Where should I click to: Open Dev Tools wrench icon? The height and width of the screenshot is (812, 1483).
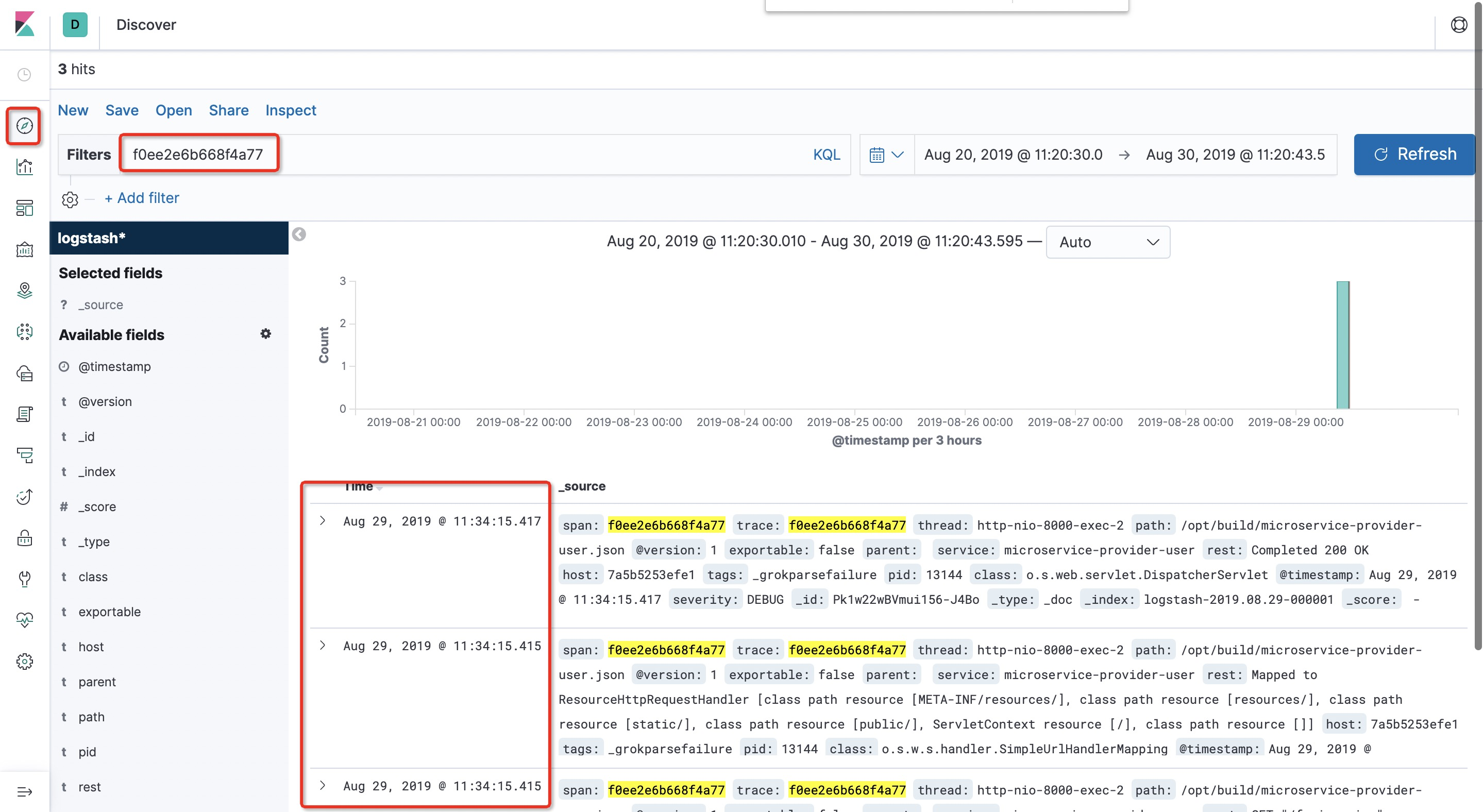pyautogui.click(x=24, y=579)
